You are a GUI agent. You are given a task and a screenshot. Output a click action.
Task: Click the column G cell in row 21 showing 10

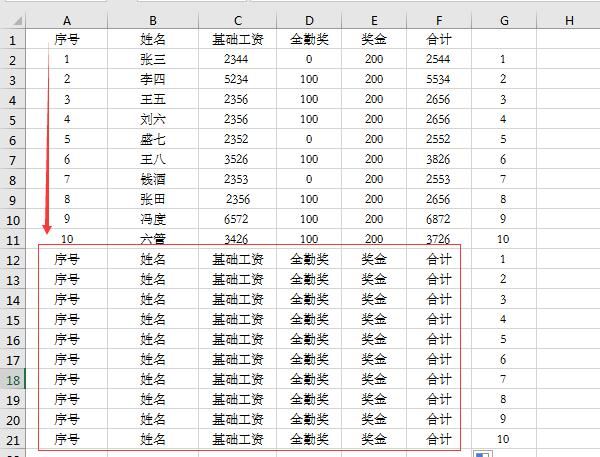click(x=504, y=439)
